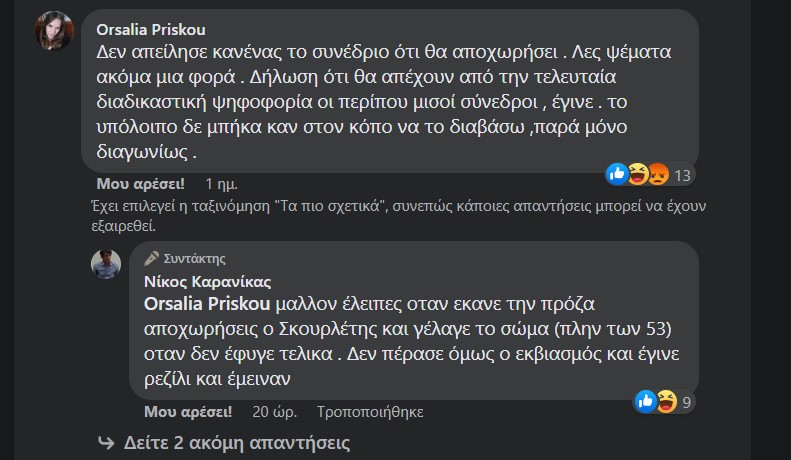This screenshot has height=460, width=791.
Task: Open the Νίκος Καρανίκας author name link
Action: pyautogui.click(x=207, y=281)
